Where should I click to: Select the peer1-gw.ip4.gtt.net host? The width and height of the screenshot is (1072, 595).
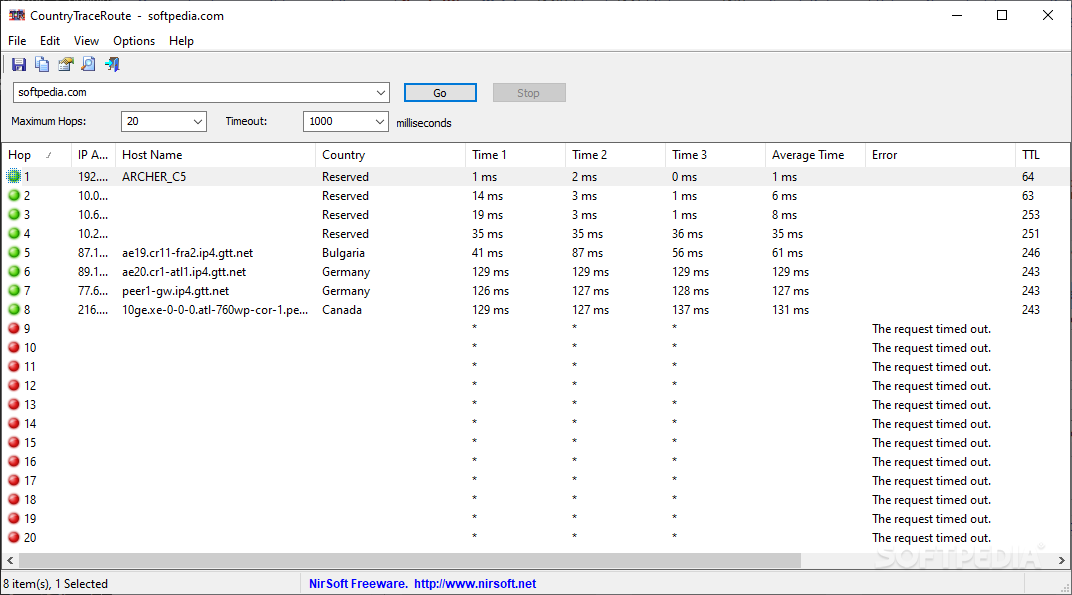(175, 291)
